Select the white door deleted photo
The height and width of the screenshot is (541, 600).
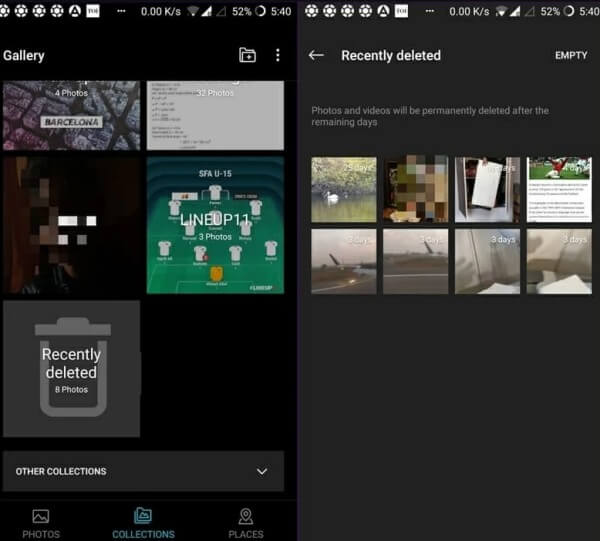point(488,189)
